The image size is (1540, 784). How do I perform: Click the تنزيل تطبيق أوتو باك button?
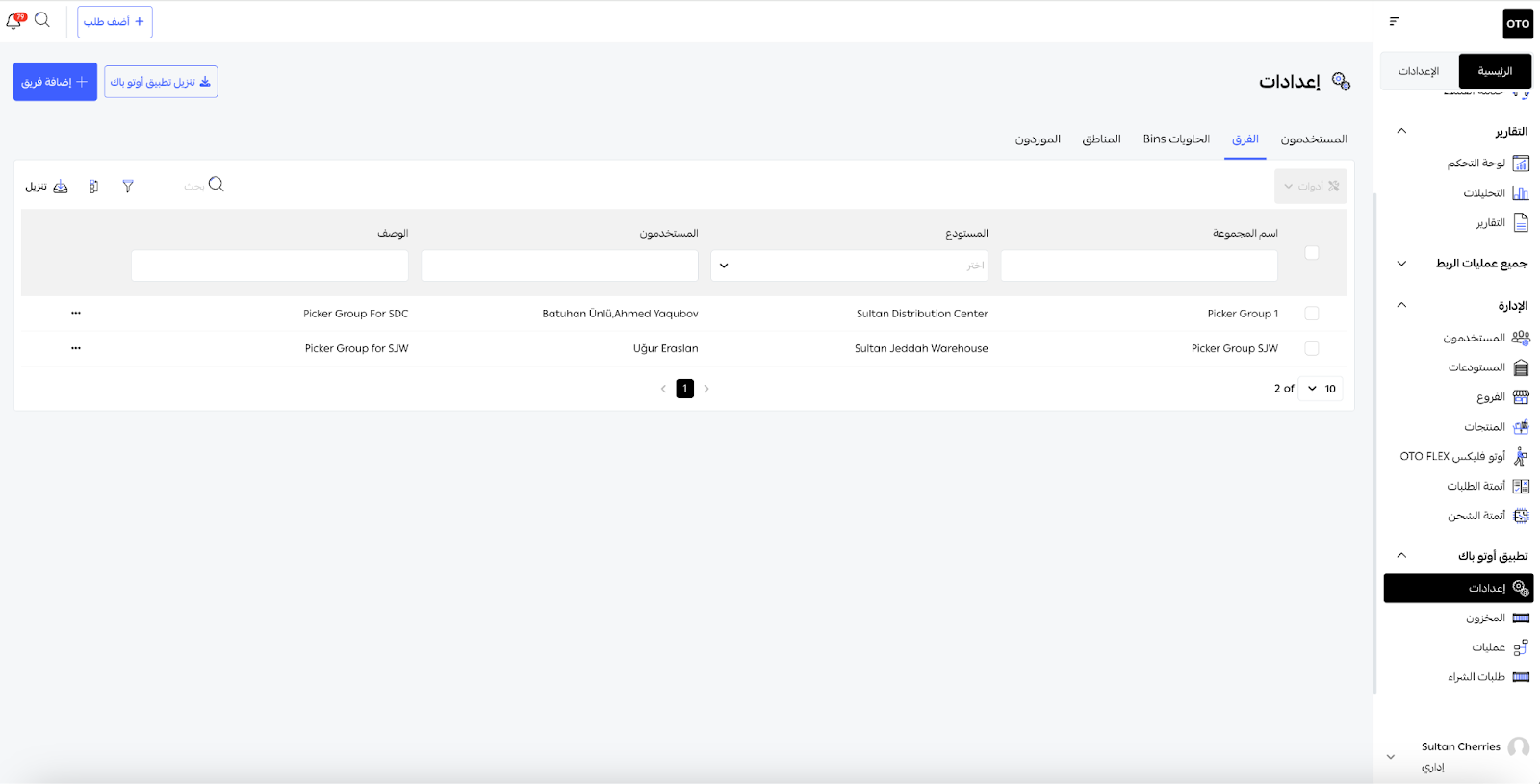[x=161, y=82]
